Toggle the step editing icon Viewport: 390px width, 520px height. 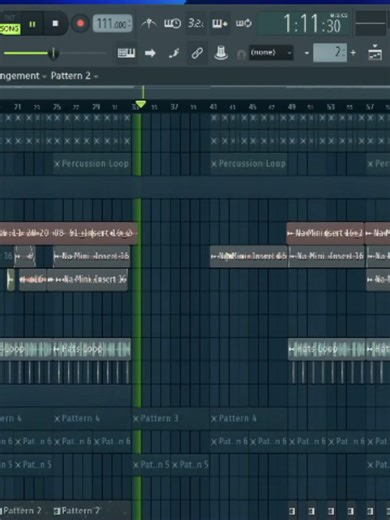pos(174,53)
